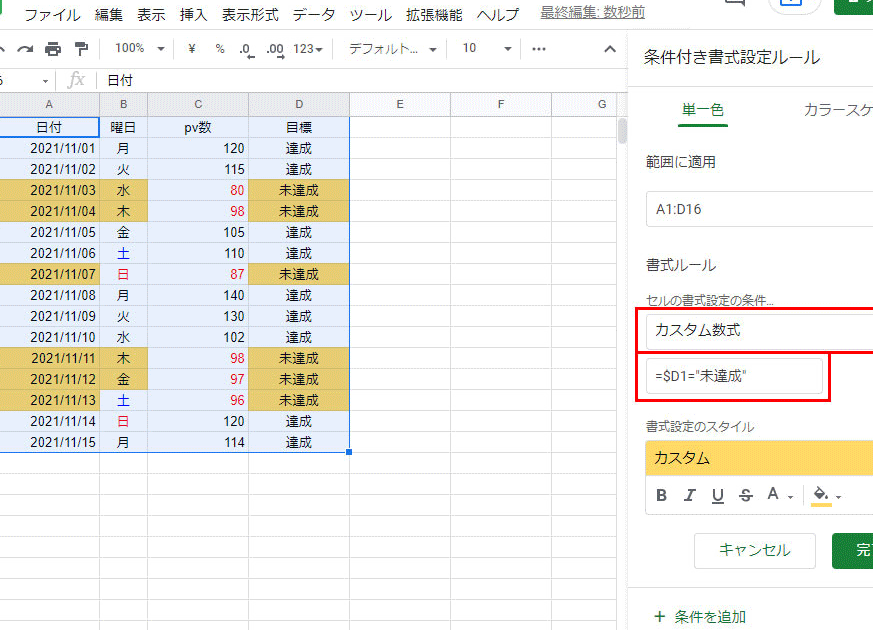Screen dimensions: 873x630
Task: Increase decimal places icon
Action: point(275,50)
